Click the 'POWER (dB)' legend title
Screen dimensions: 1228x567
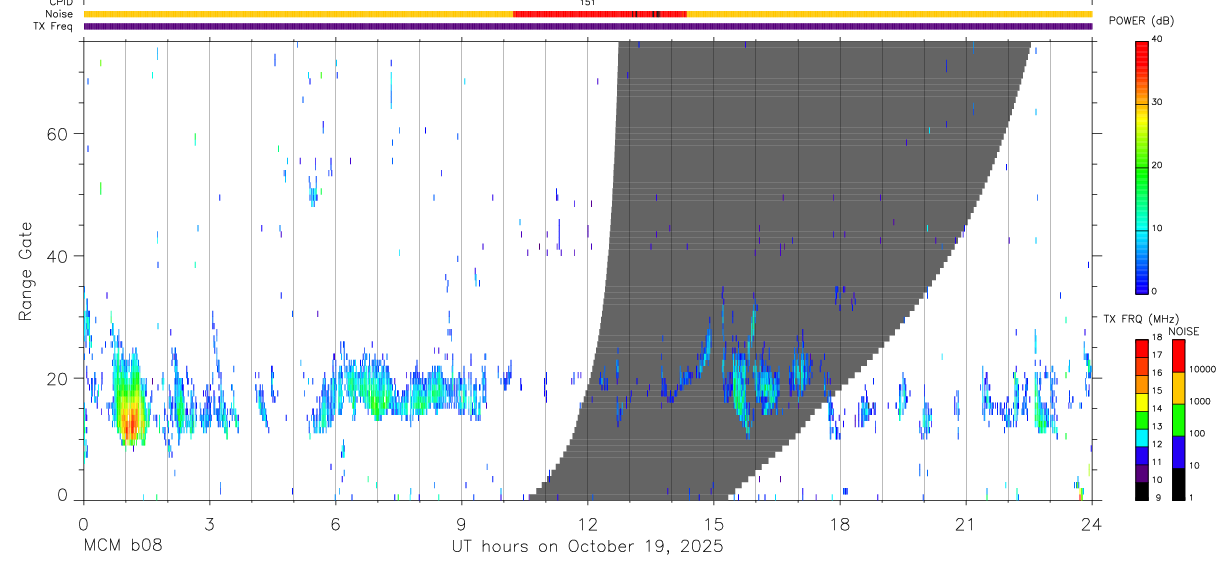[x=1142, y=21]
